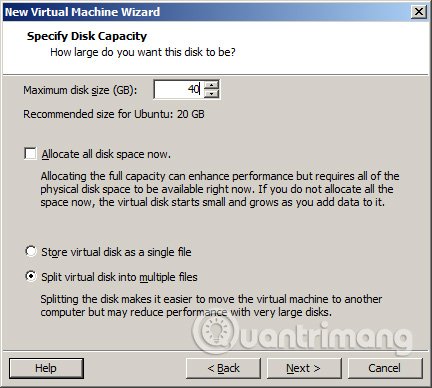
Task: Click the New Virtual Machine Wizard title bar
Action: click(x=207, y=12)
